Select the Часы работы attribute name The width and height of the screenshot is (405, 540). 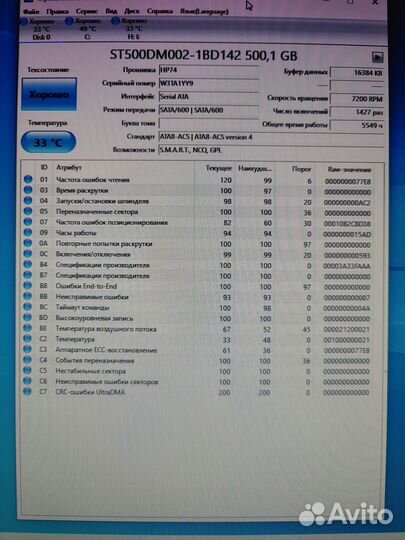(76, 233)
